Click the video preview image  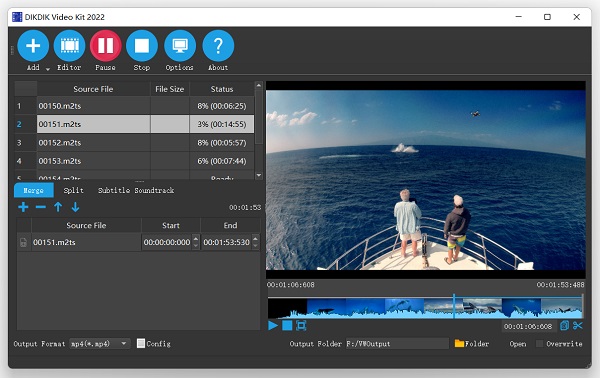pos(426,180)
